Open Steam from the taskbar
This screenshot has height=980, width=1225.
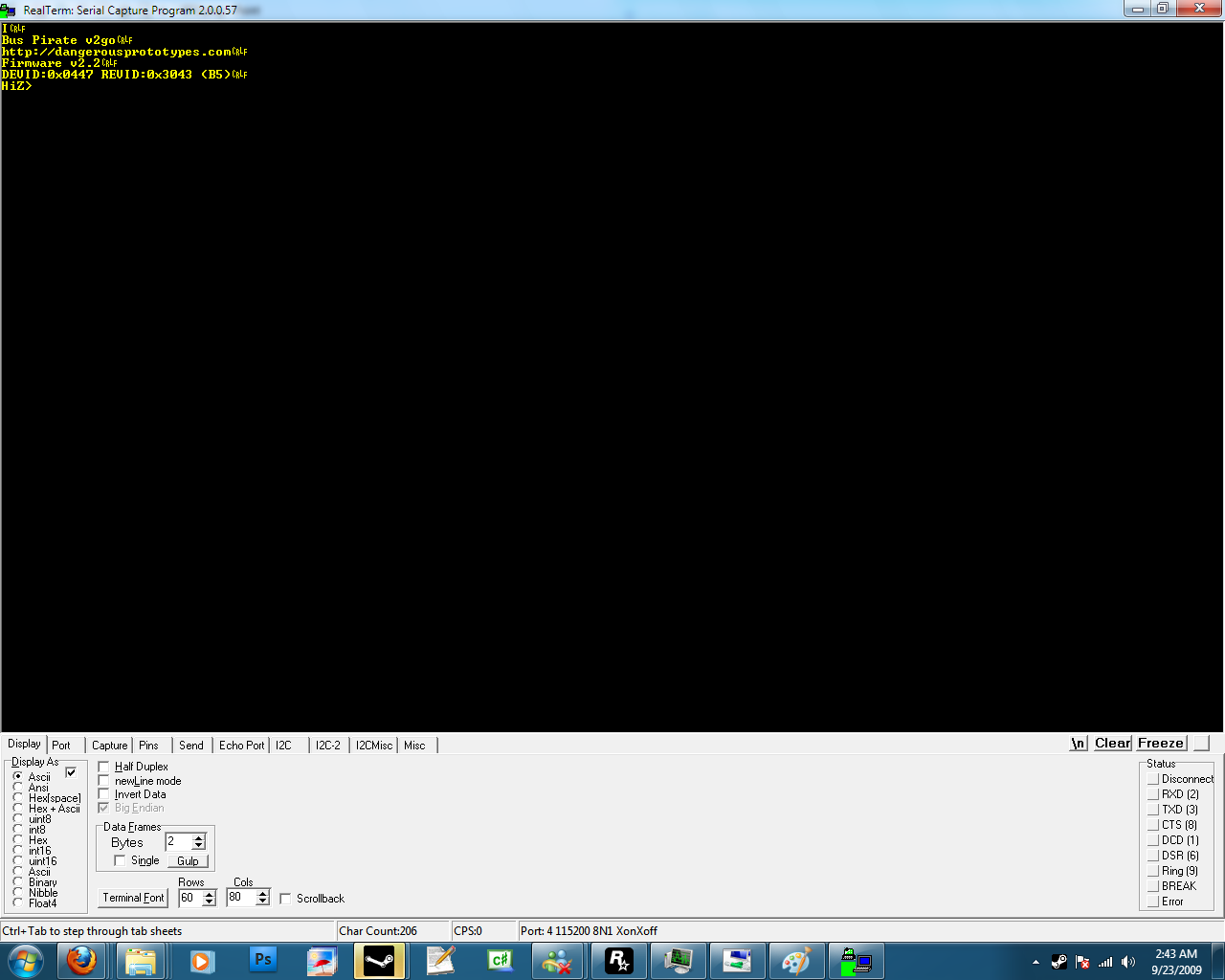point(380,960)
